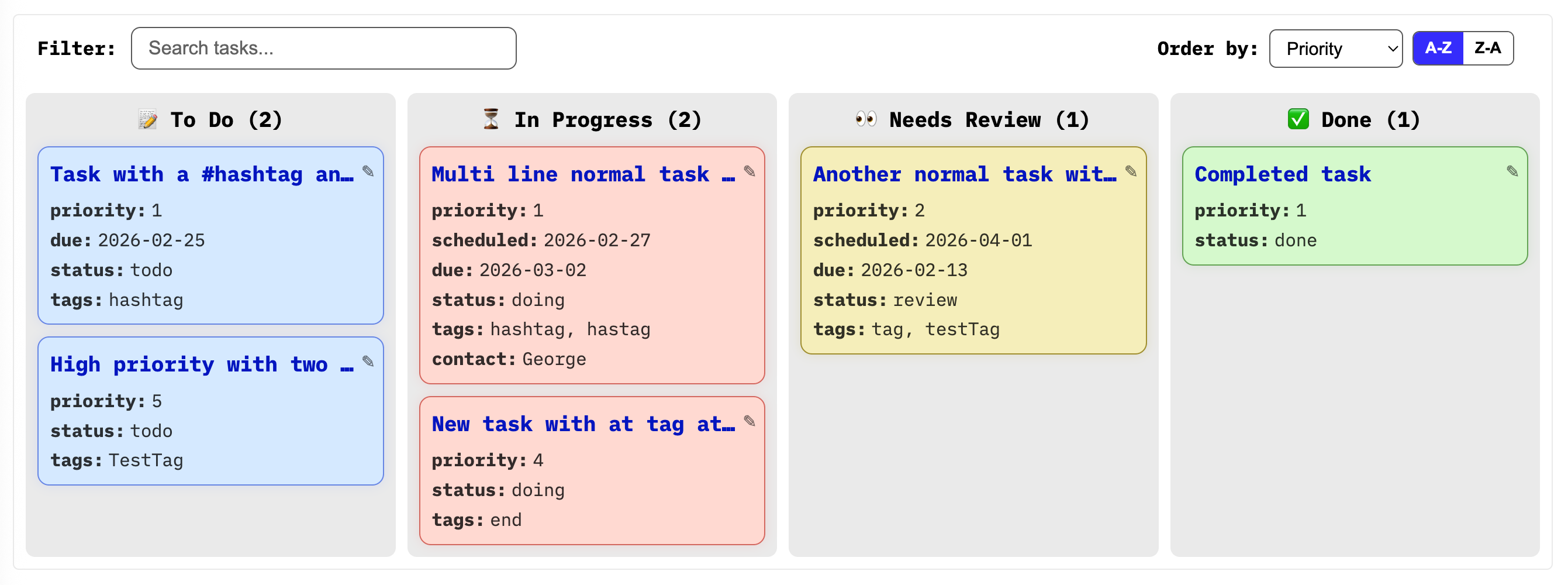Edit the 'Multi line normal task' card
This screenshot has height=585, width=1568.
point(750,171)
